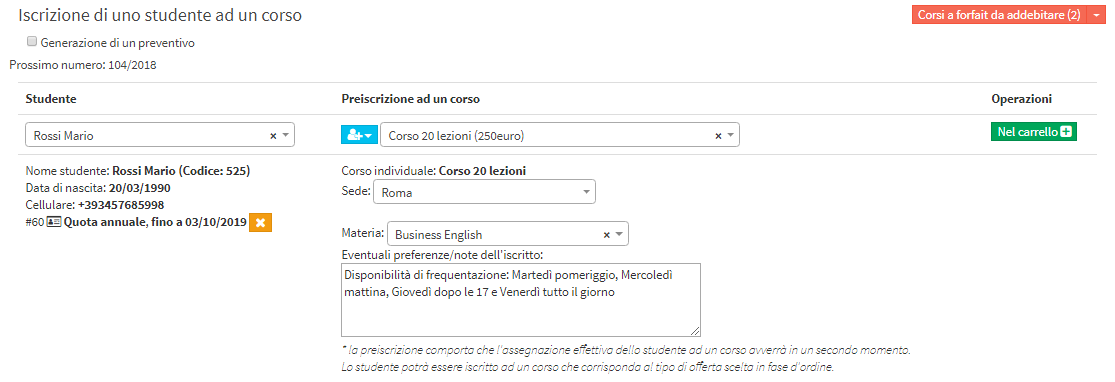This screenshot has height=382, width=1115.
Task: Open the Studente dropdown arrow
Action: 285,135
